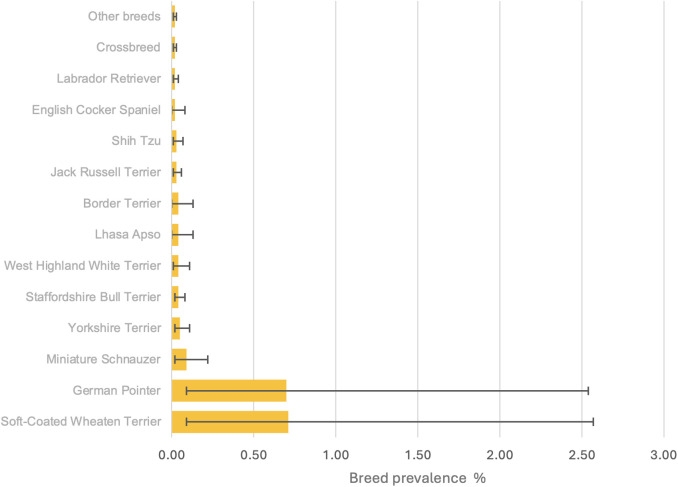Image resolution: width=678 pixels, height=487 pixels.
Task: Select the Soft-Coated Wheaten Terrier bar
Action: [230, 422]
